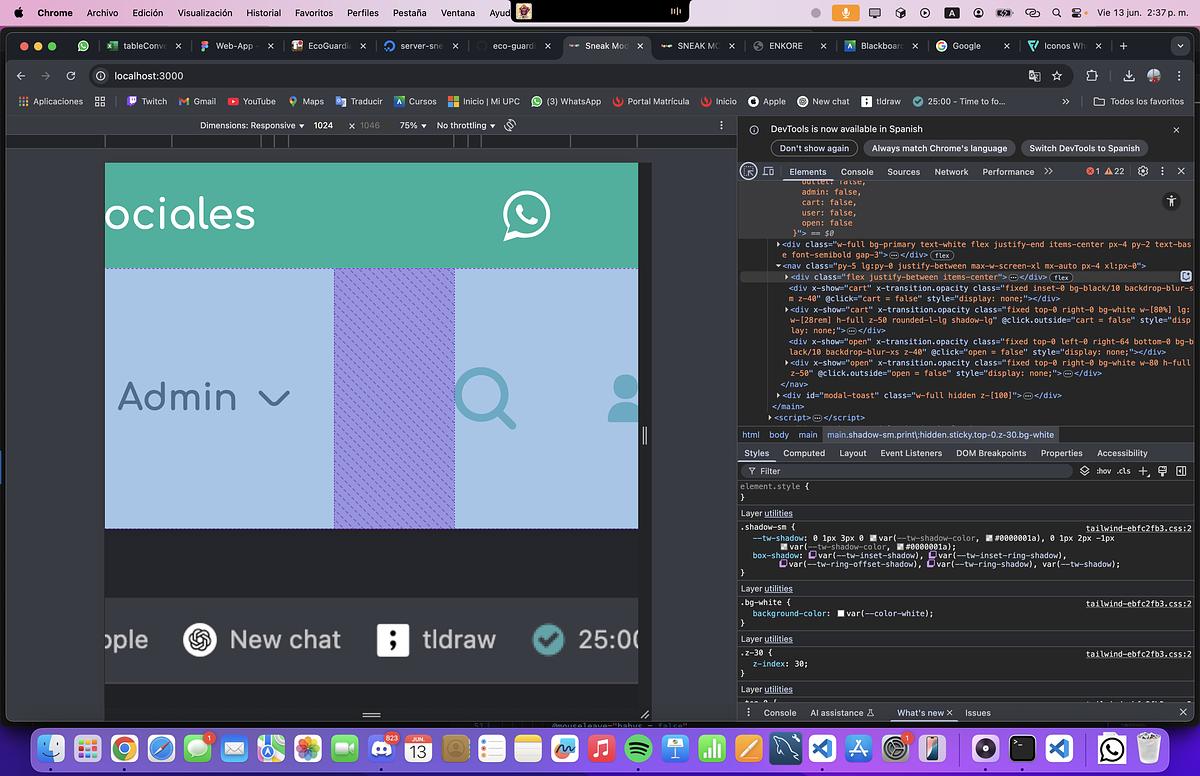Open the Dimensions: Responsive dropdown
Viewport: 1200px width, 776px height.
click(x=252, y=125)
